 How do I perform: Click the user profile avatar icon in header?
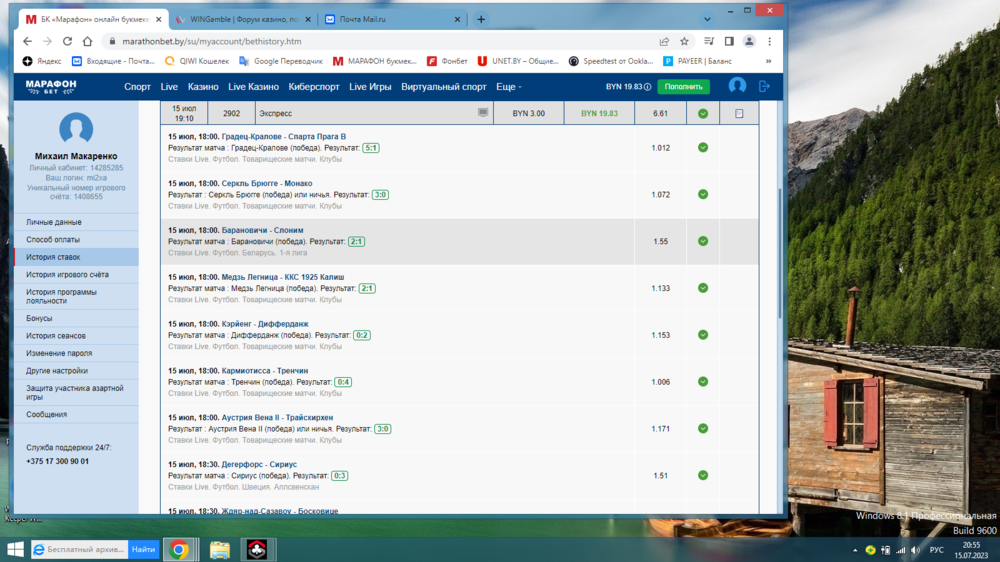(x=737, y=86)
